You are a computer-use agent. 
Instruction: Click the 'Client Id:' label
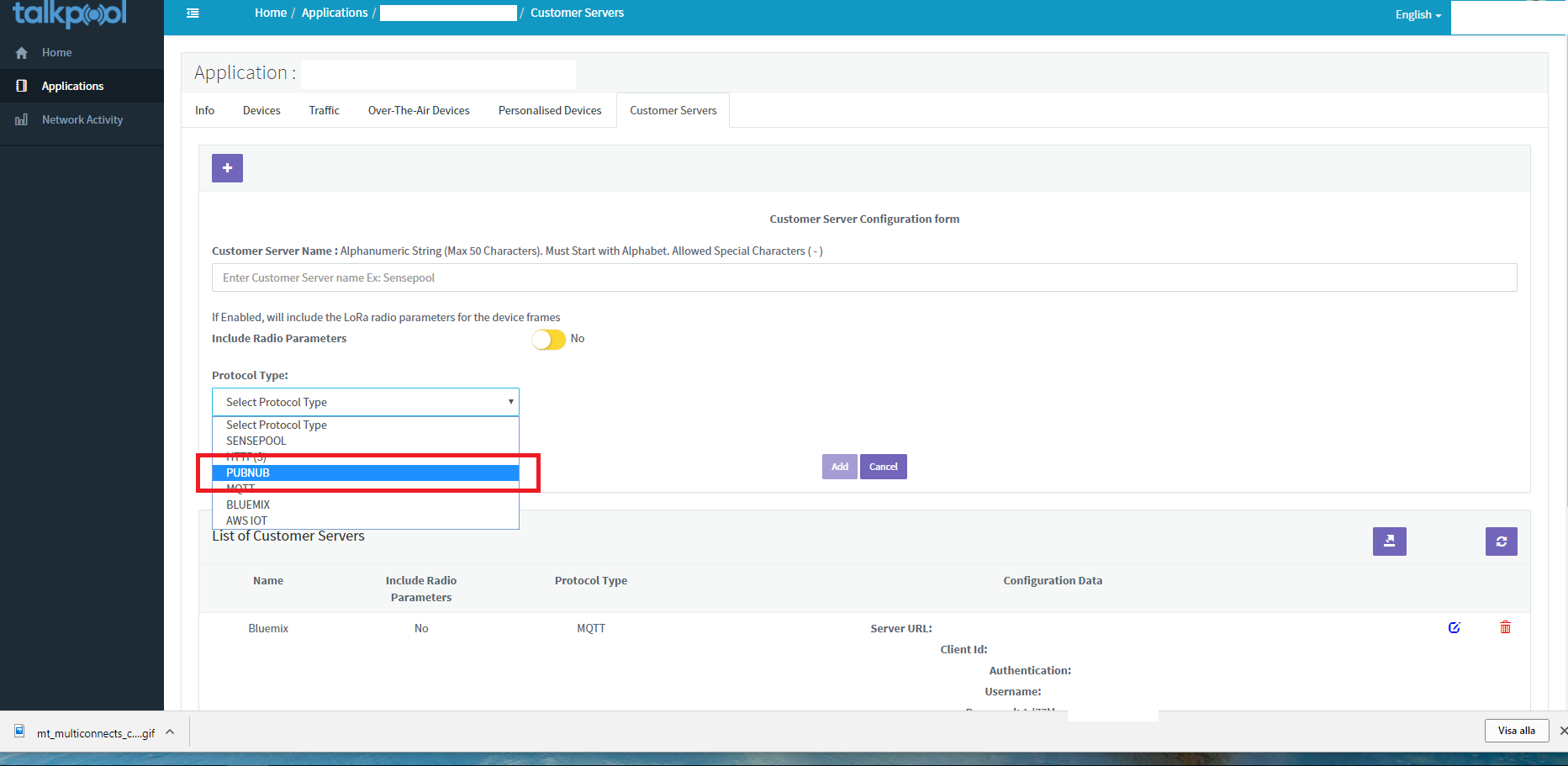964,649
